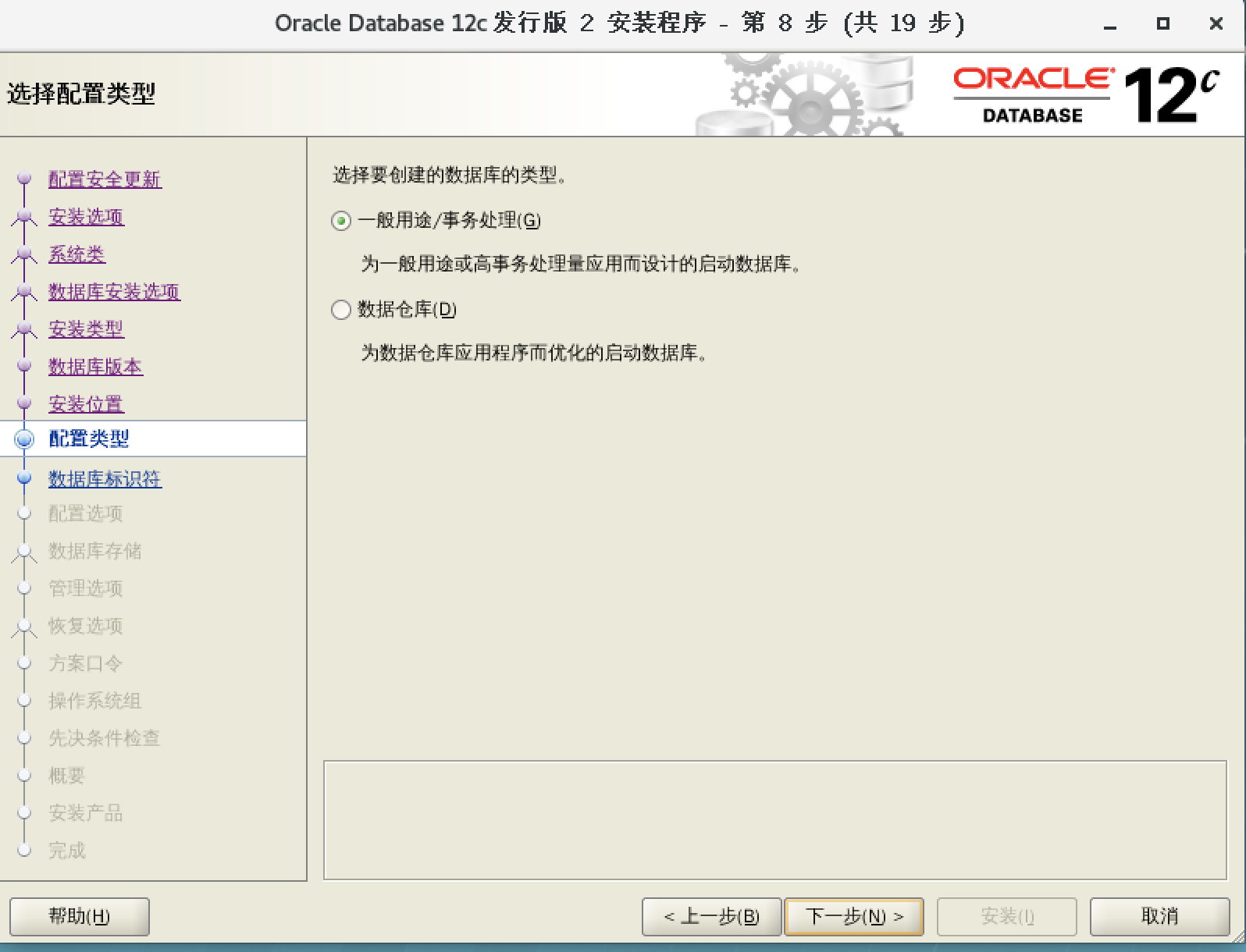Click prompt text 选择要创建的数据库的类型

click(x=450, y=176)
